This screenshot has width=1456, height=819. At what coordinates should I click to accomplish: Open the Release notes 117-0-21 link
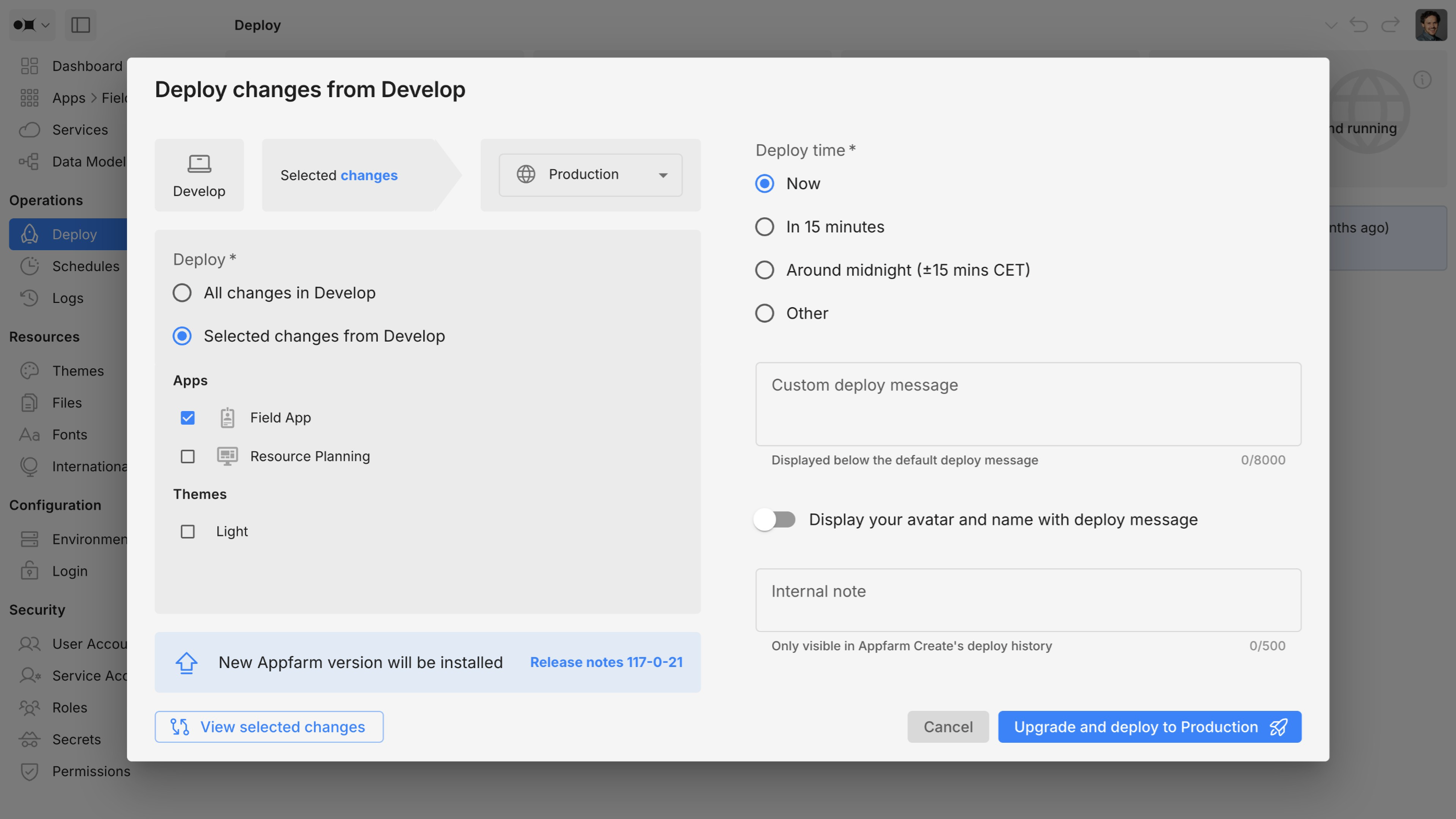(606, 662)
